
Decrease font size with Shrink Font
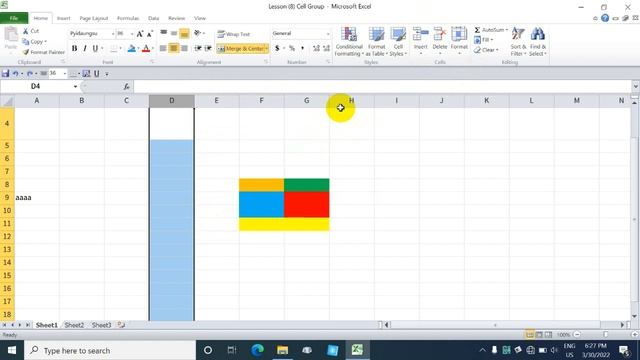150,33
